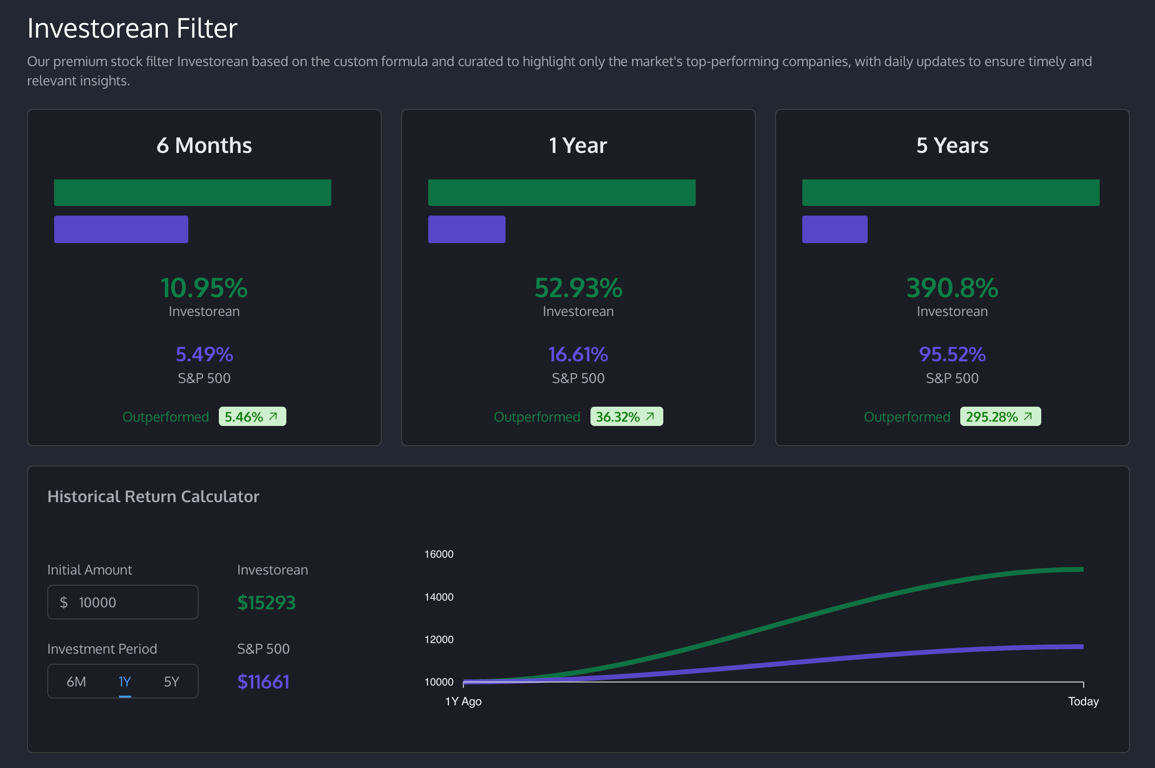1155x768 pixels.
Task: Click the green bar in 1 Year card
Action: point(561,193)
